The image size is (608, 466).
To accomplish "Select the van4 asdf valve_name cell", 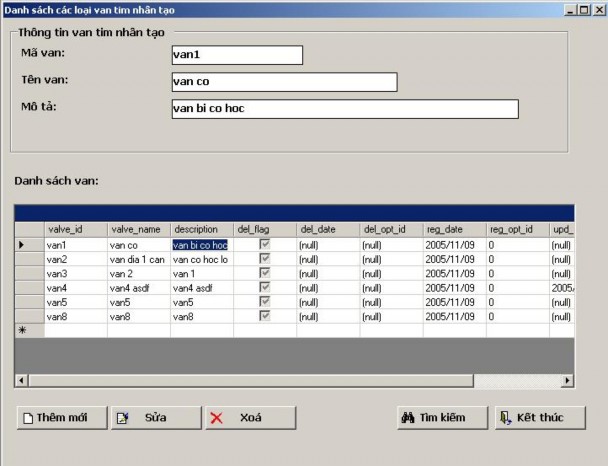I will [x=138, y=288].
